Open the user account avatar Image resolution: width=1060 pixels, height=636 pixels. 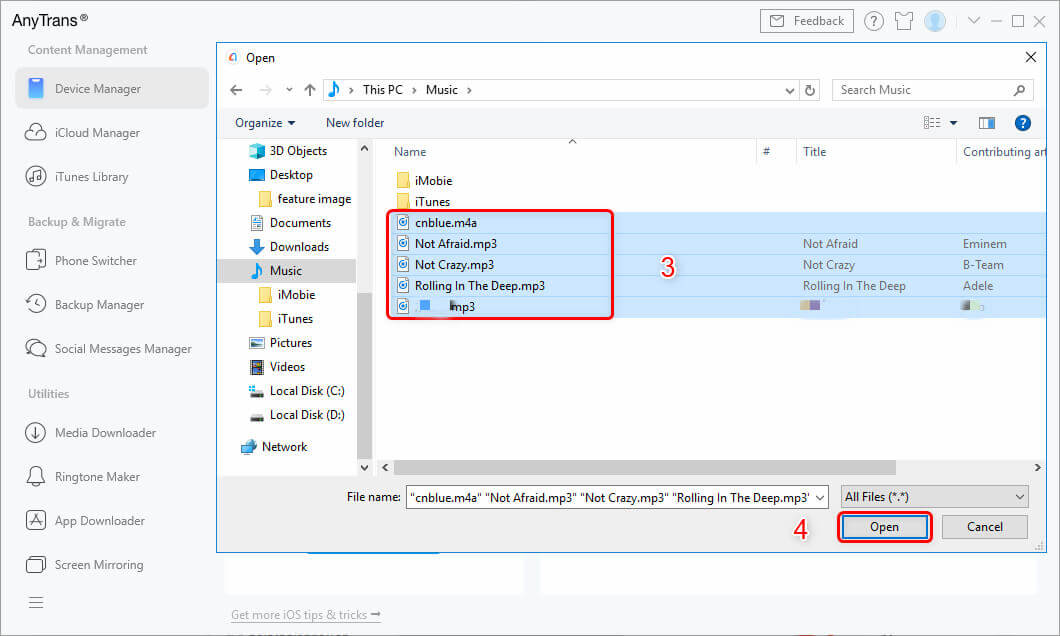click(935, 21)
